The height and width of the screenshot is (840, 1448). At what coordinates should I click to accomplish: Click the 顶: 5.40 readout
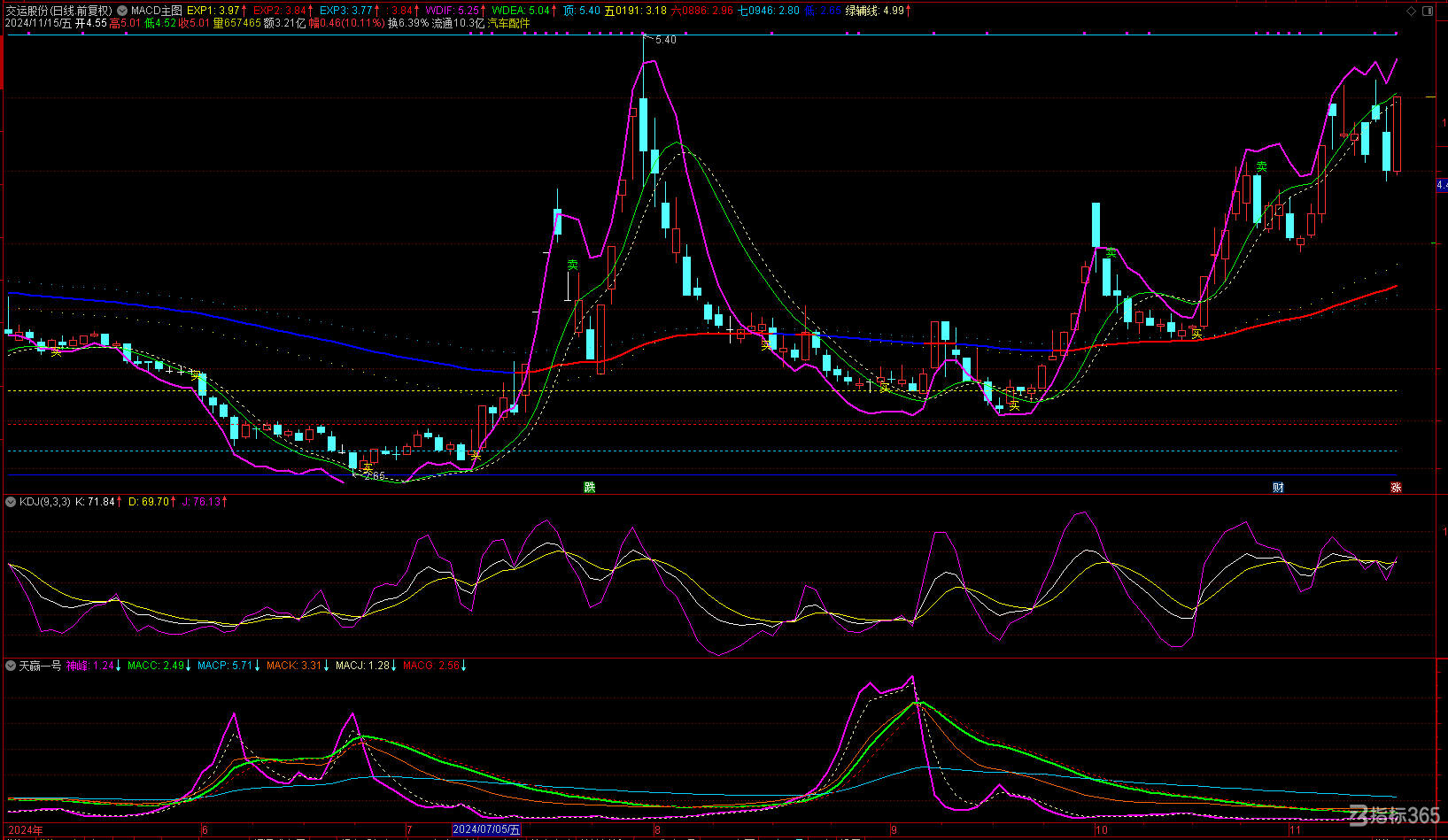[582, 11]
